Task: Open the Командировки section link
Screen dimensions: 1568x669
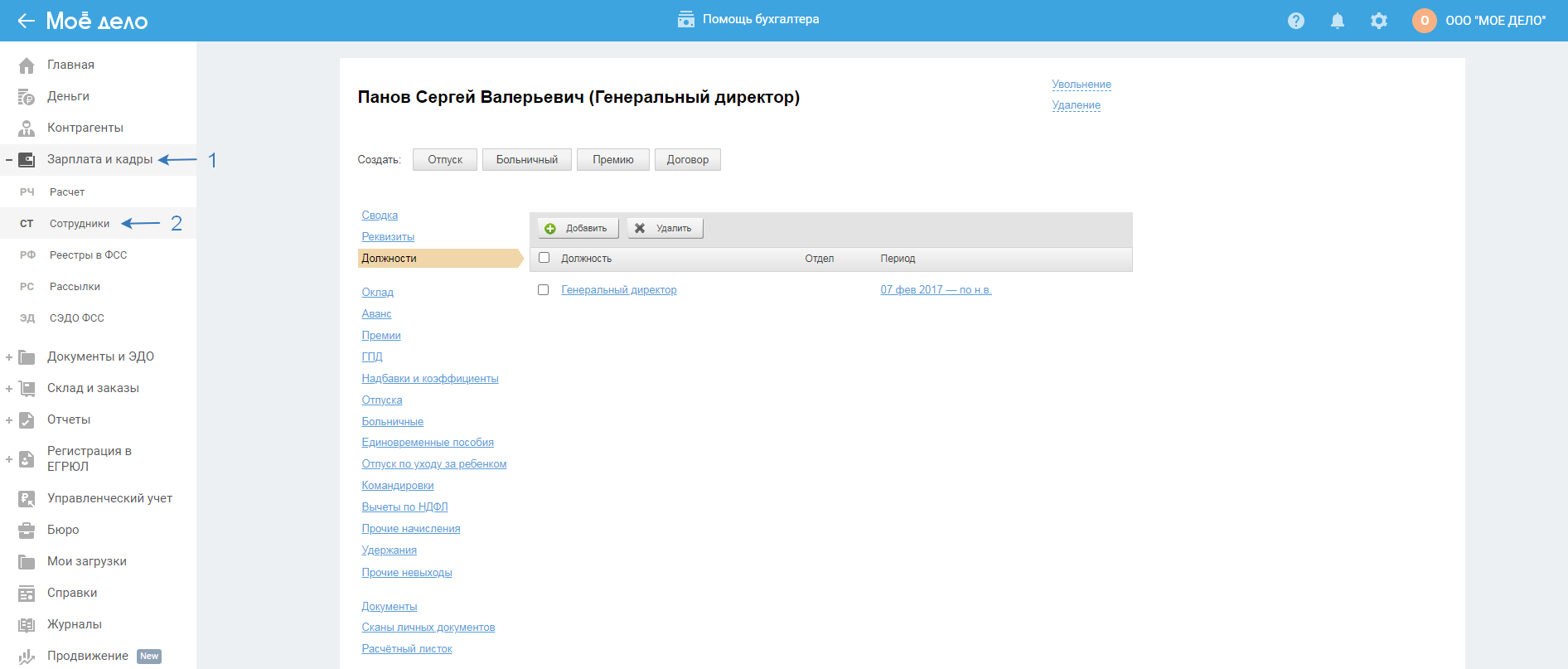Action: pyautogui.click(x=398, y=486)
